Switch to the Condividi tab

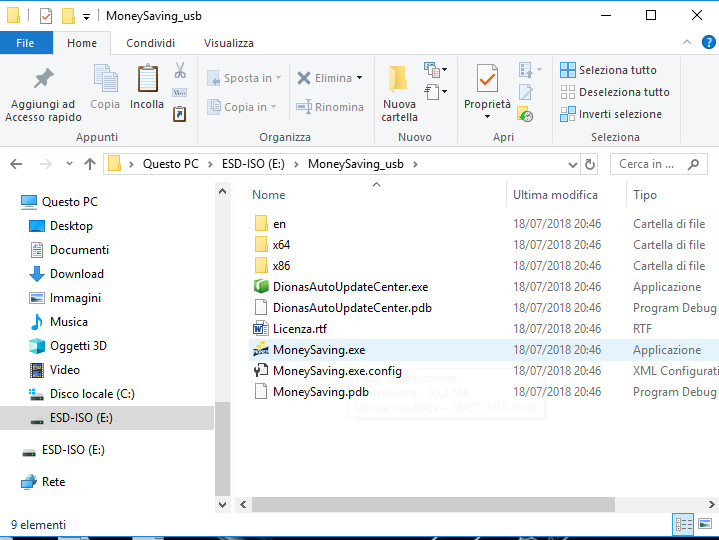point(150,43)
